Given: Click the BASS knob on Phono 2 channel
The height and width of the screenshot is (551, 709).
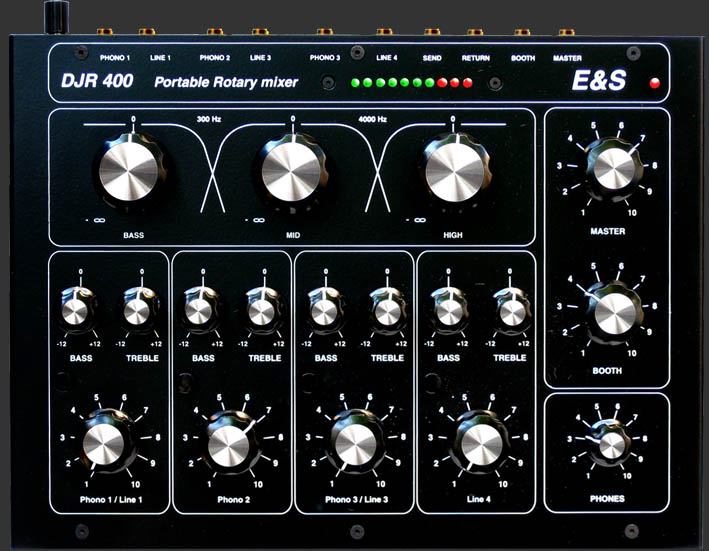Looking at the screenshot, I should click(200, 309).
